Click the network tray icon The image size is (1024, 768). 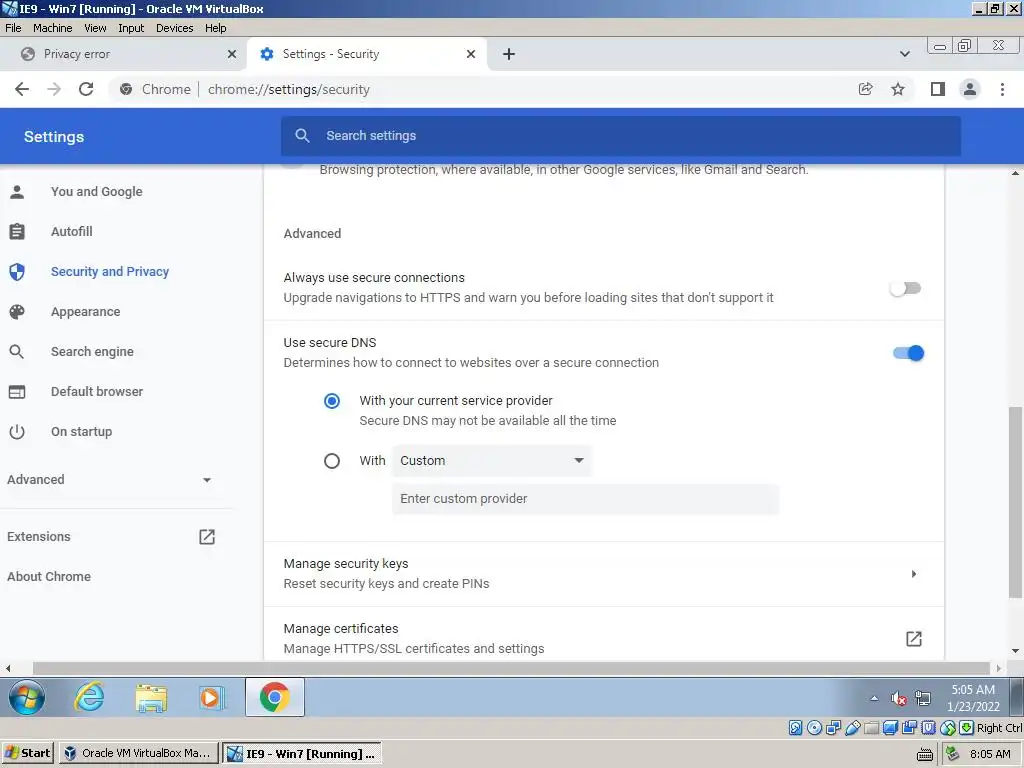pos(923,699)
